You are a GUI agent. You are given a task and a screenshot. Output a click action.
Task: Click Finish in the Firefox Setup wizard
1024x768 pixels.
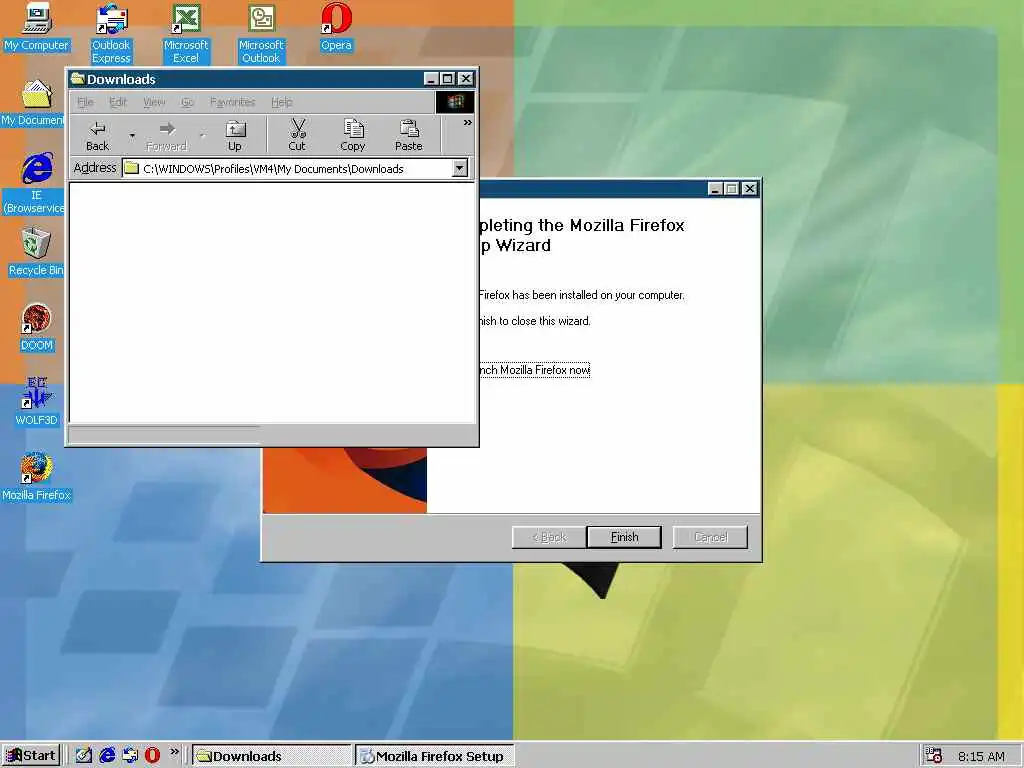(x=624, y=537)
